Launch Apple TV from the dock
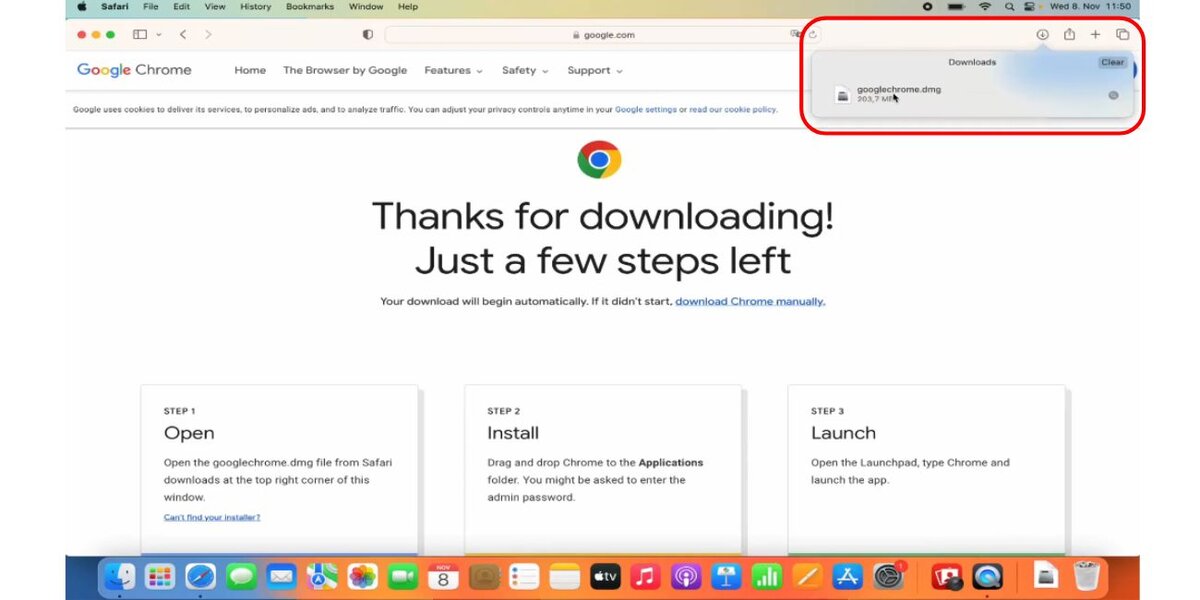The image size is (1200, 600). pos(605,576)
